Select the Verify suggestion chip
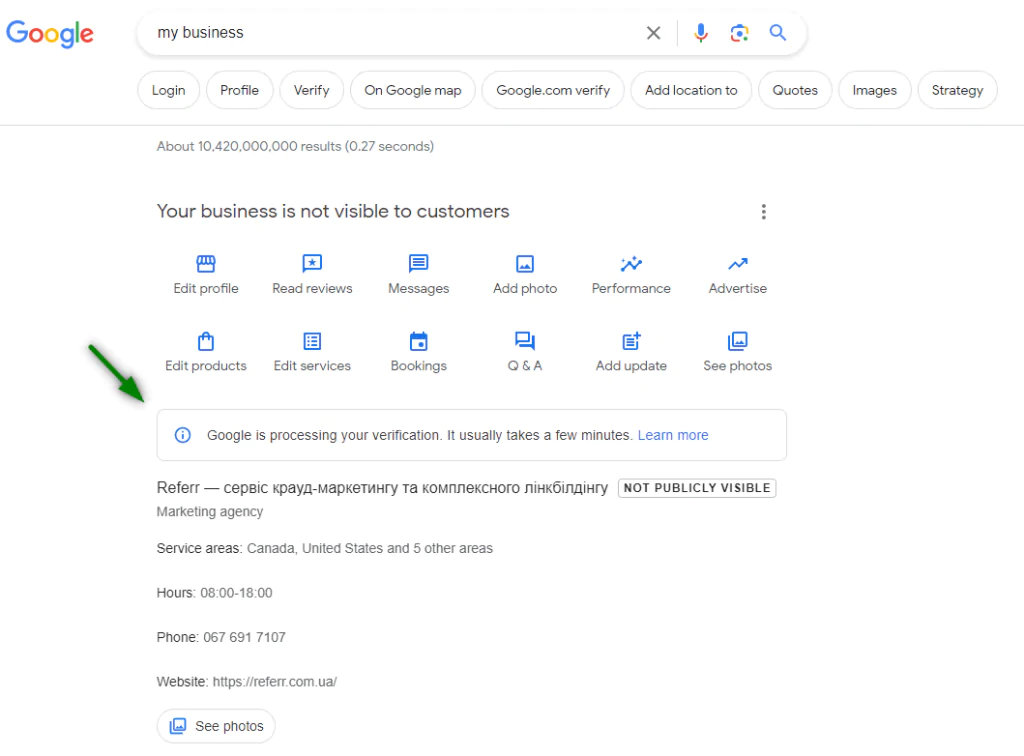1024x756 pixels. point(312,90)
